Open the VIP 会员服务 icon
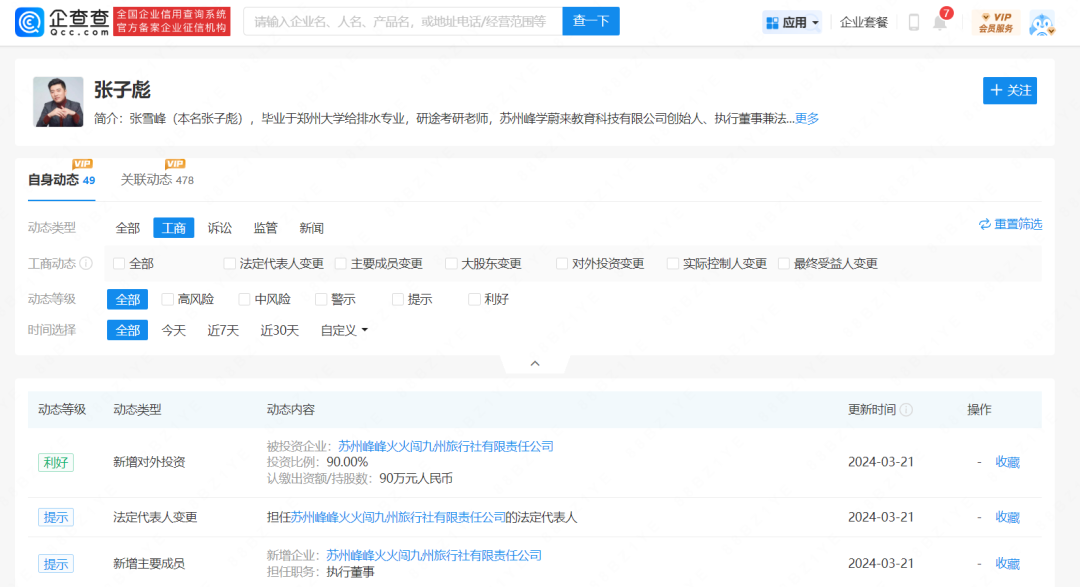Viewport: 1080px width, 587px height. [x=997, y=21]
